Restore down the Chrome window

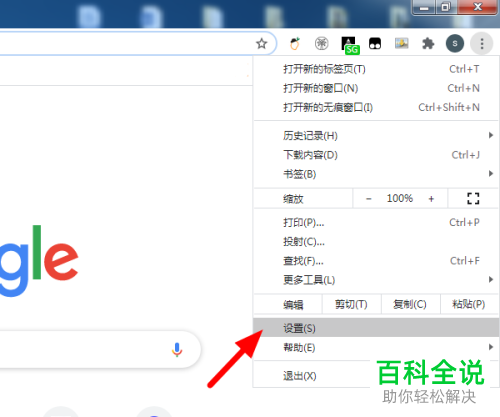click(x=446, y=7)
